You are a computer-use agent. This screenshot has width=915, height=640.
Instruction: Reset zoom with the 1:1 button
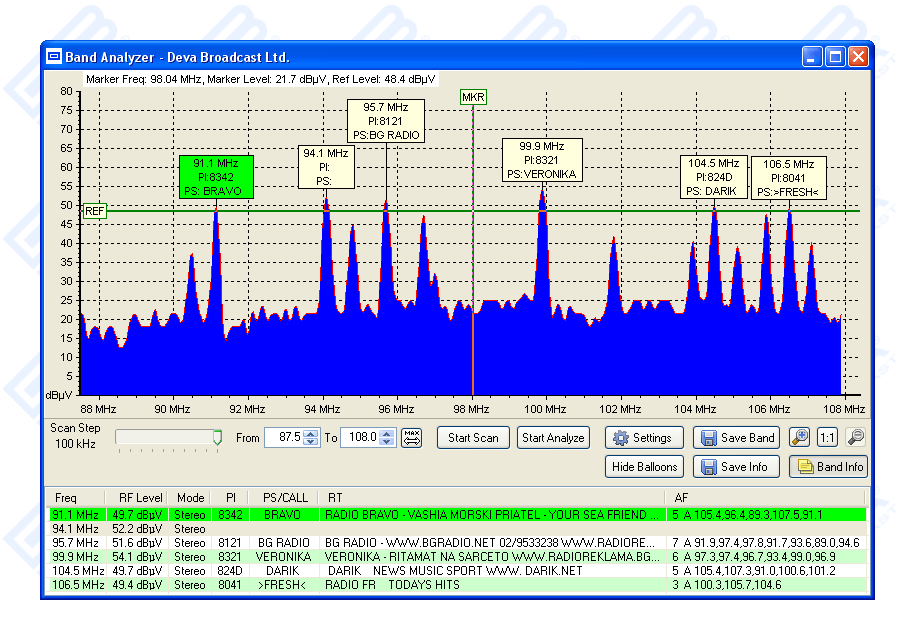pos(827,438)
